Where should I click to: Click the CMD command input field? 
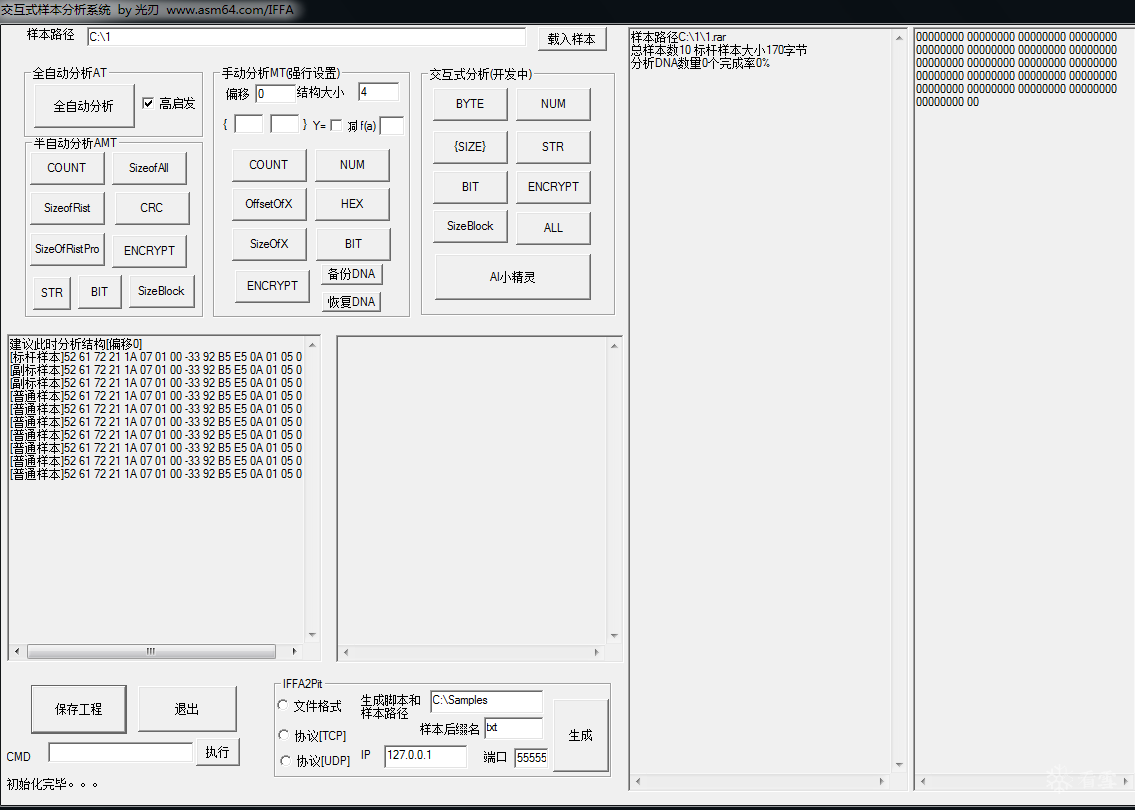[121, 752]
